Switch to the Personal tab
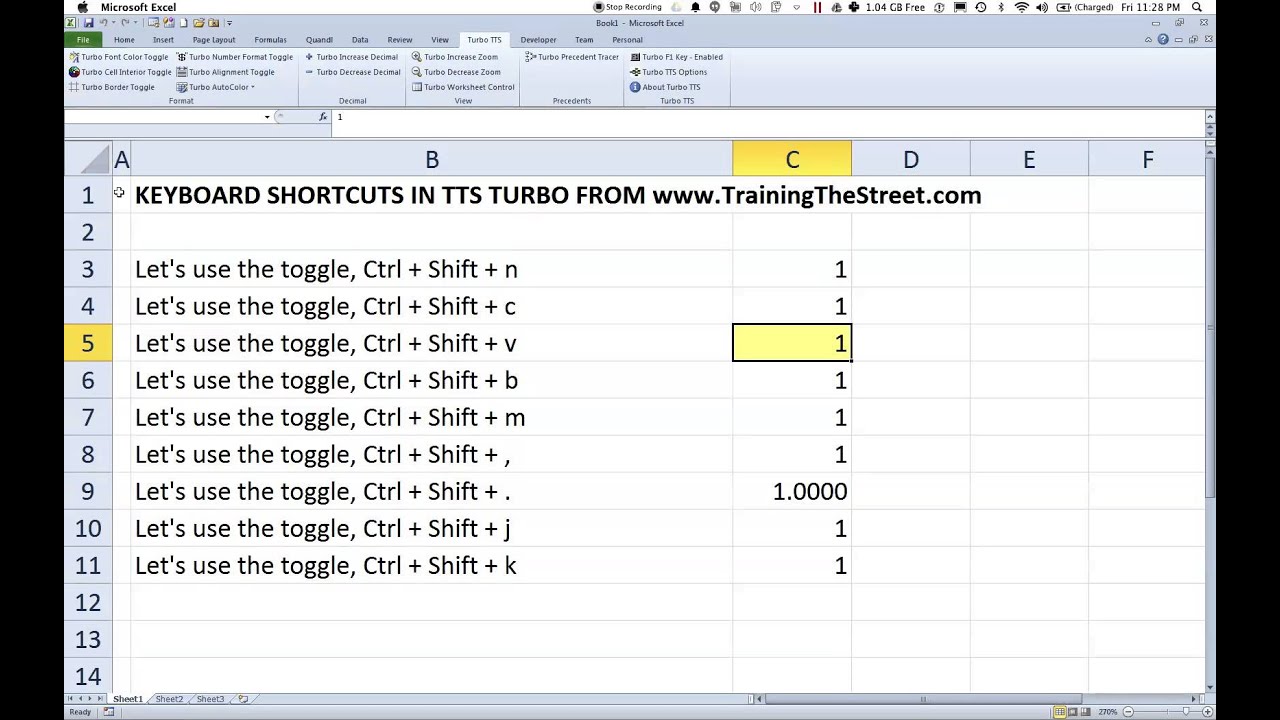The width and height of the screenshot is (1280, 720). (627, 40)
